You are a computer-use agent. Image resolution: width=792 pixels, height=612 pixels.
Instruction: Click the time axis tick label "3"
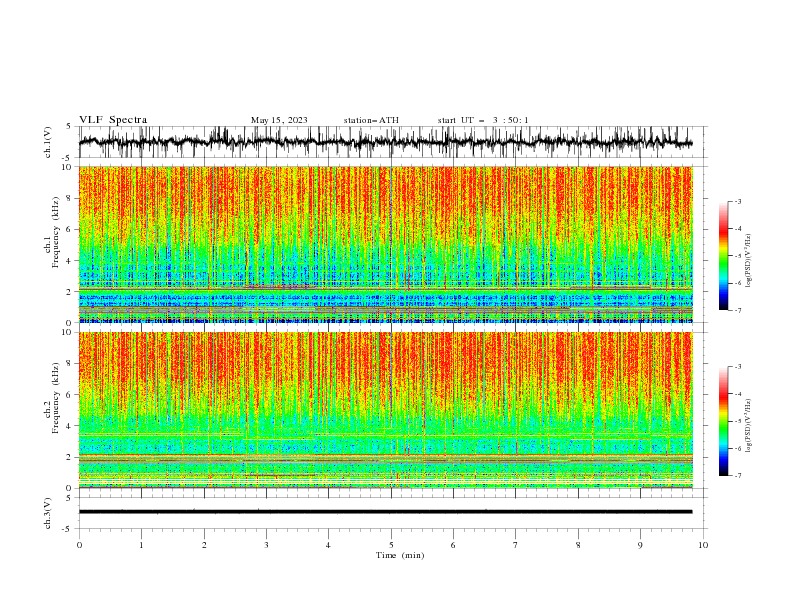pos(266,545)
